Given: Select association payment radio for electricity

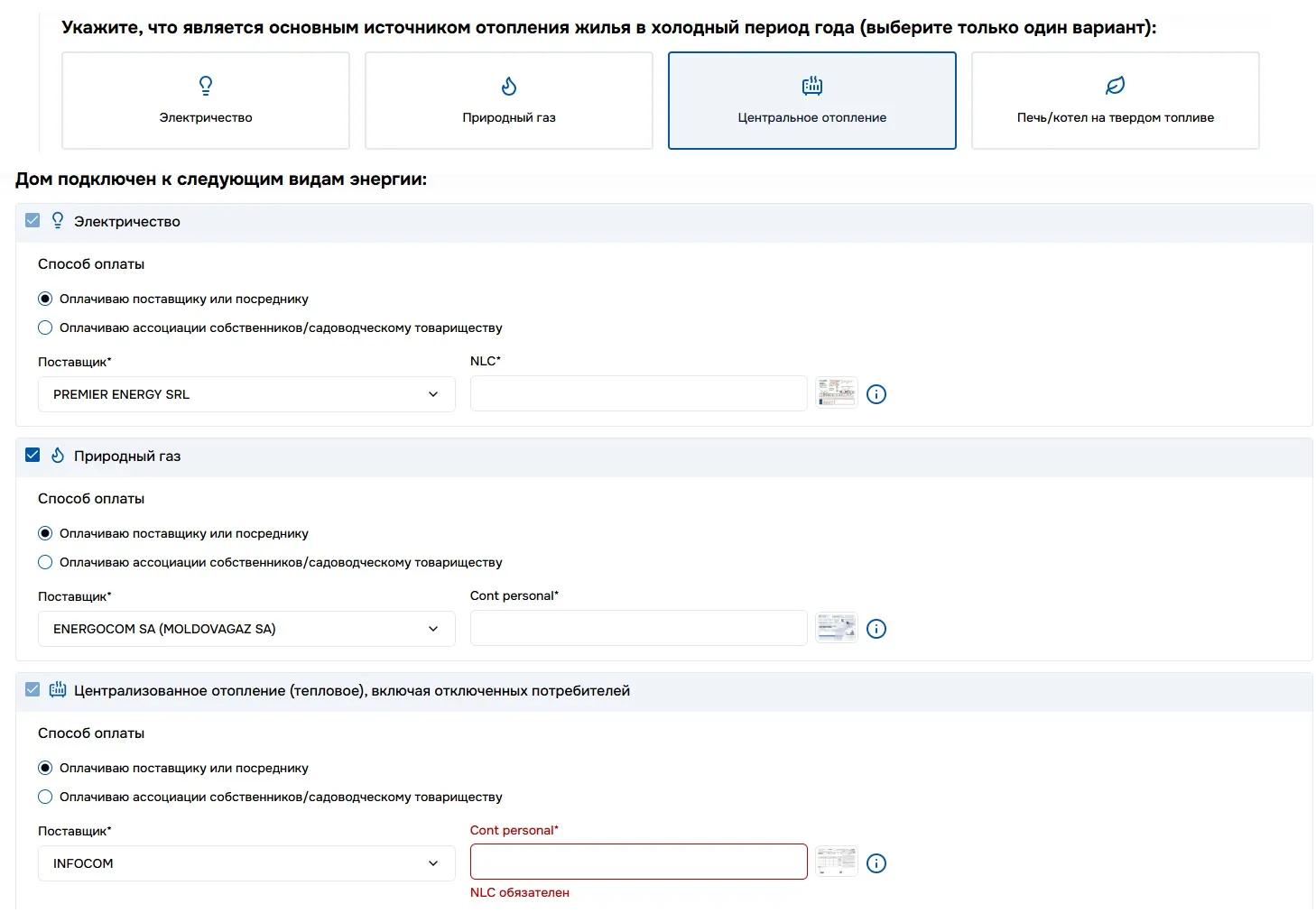Looking at the screenshot, I should click(x=45, y=328).
